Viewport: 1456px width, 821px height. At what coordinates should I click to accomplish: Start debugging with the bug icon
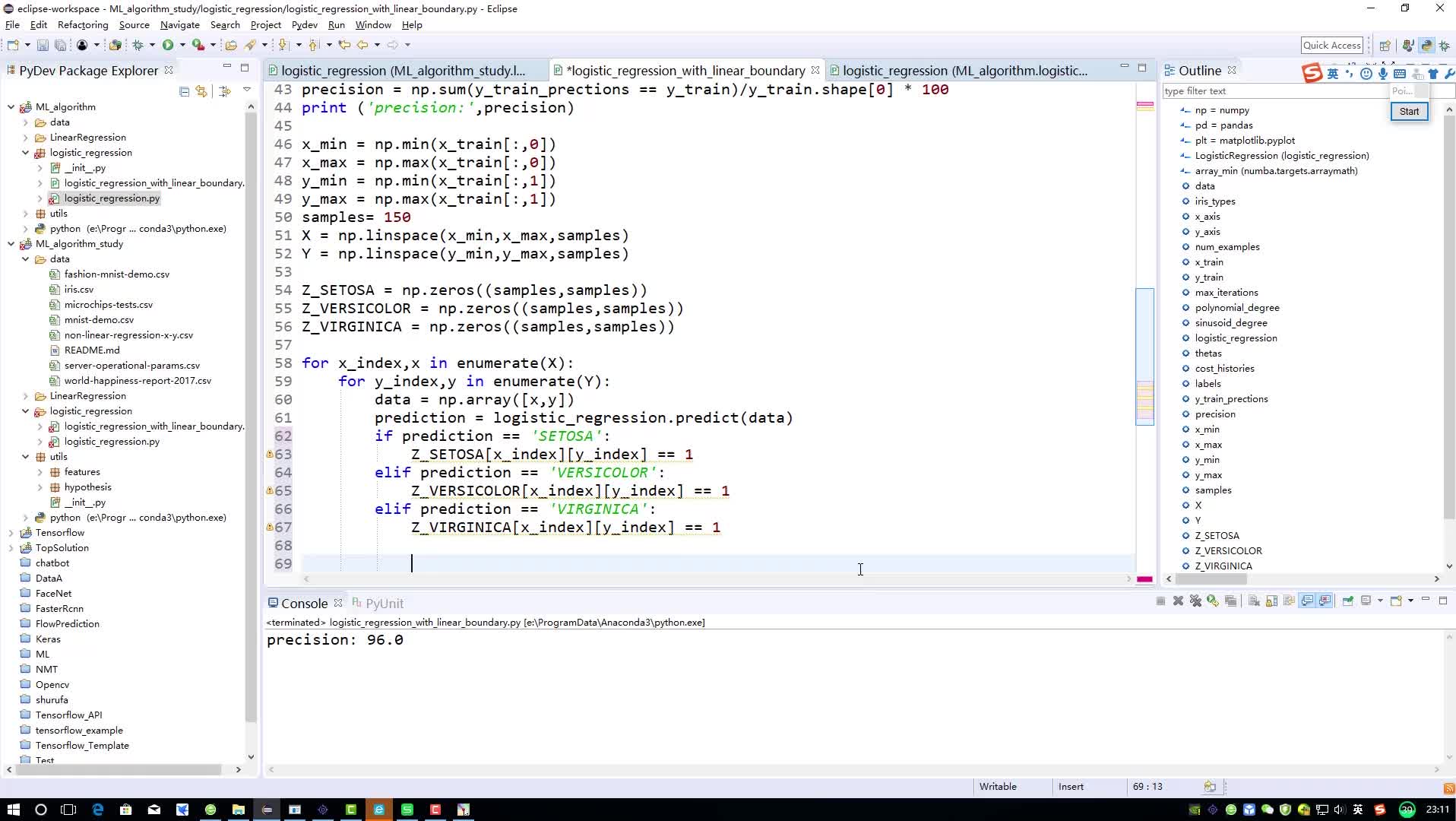point(138,45)
